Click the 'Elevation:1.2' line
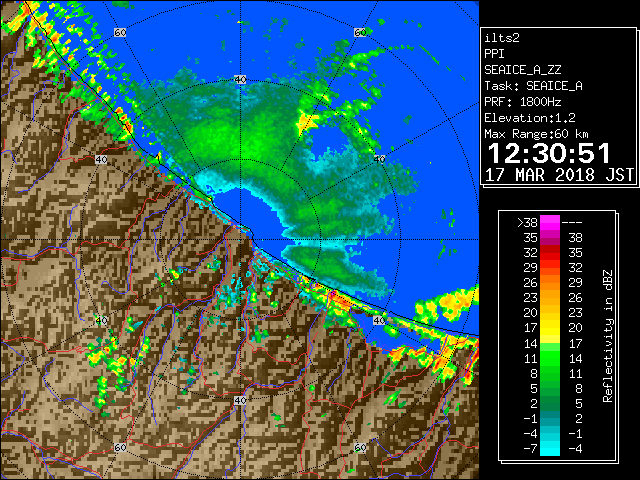The image size is (640, 480). point(530,118)
